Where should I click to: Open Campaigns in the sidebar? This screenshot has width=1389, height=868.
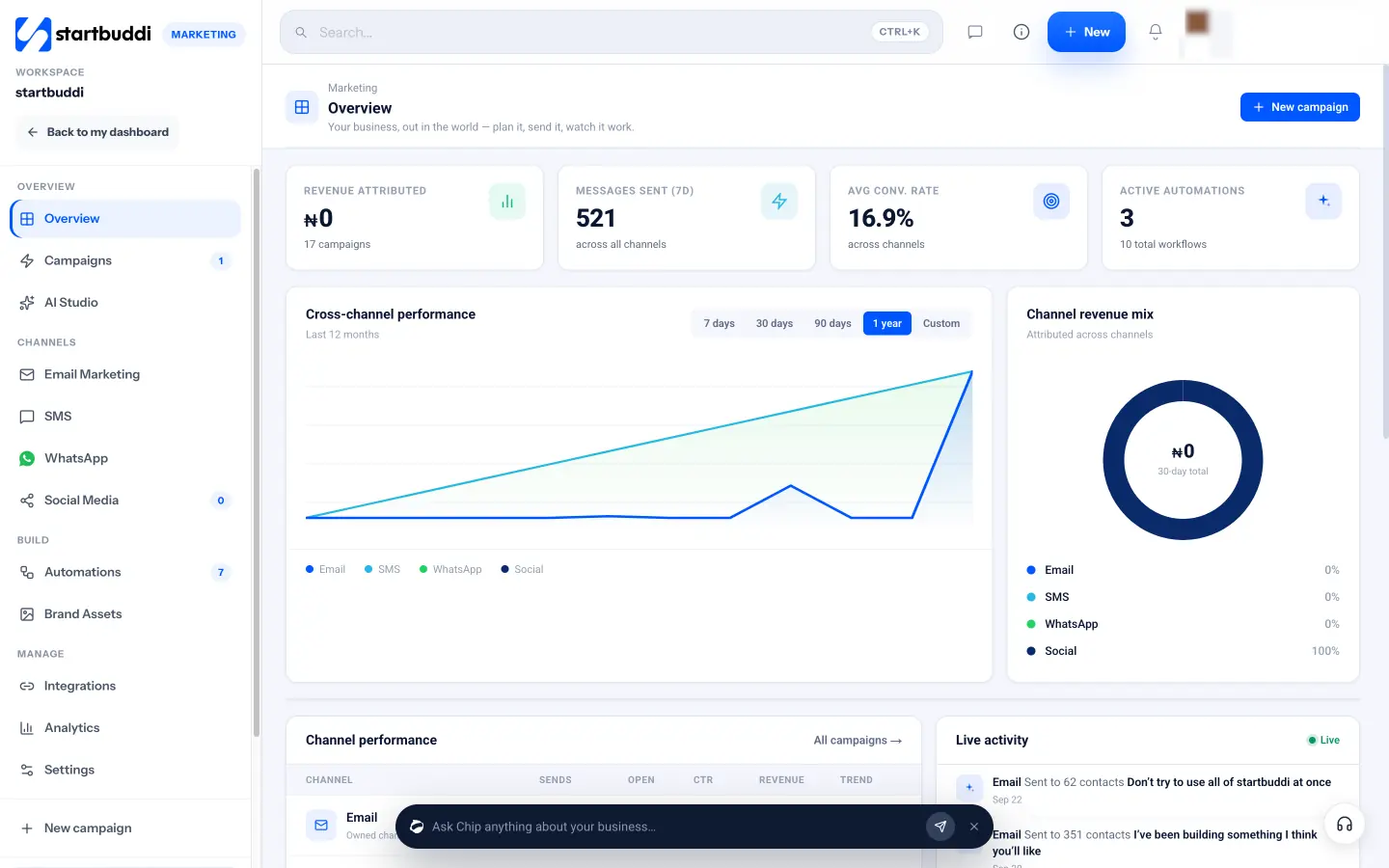125,260
